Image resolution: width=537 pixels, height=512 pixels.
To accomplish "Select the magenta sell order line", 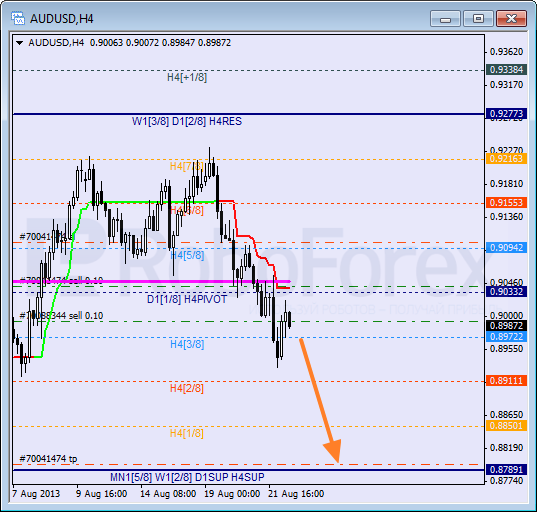I will tap(152, 282).
